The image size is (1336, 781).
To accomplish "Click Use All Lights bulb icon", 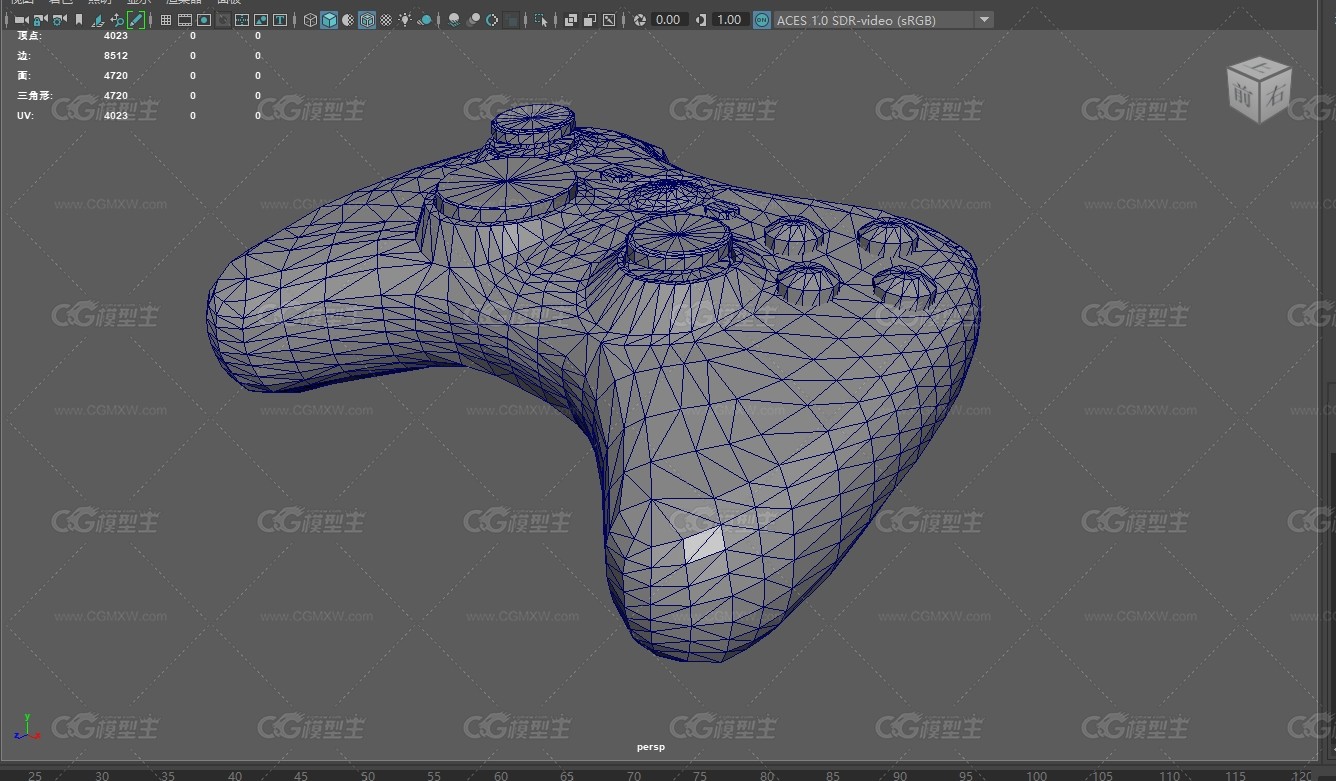I will pyautogui.click(x=405, y=20).
